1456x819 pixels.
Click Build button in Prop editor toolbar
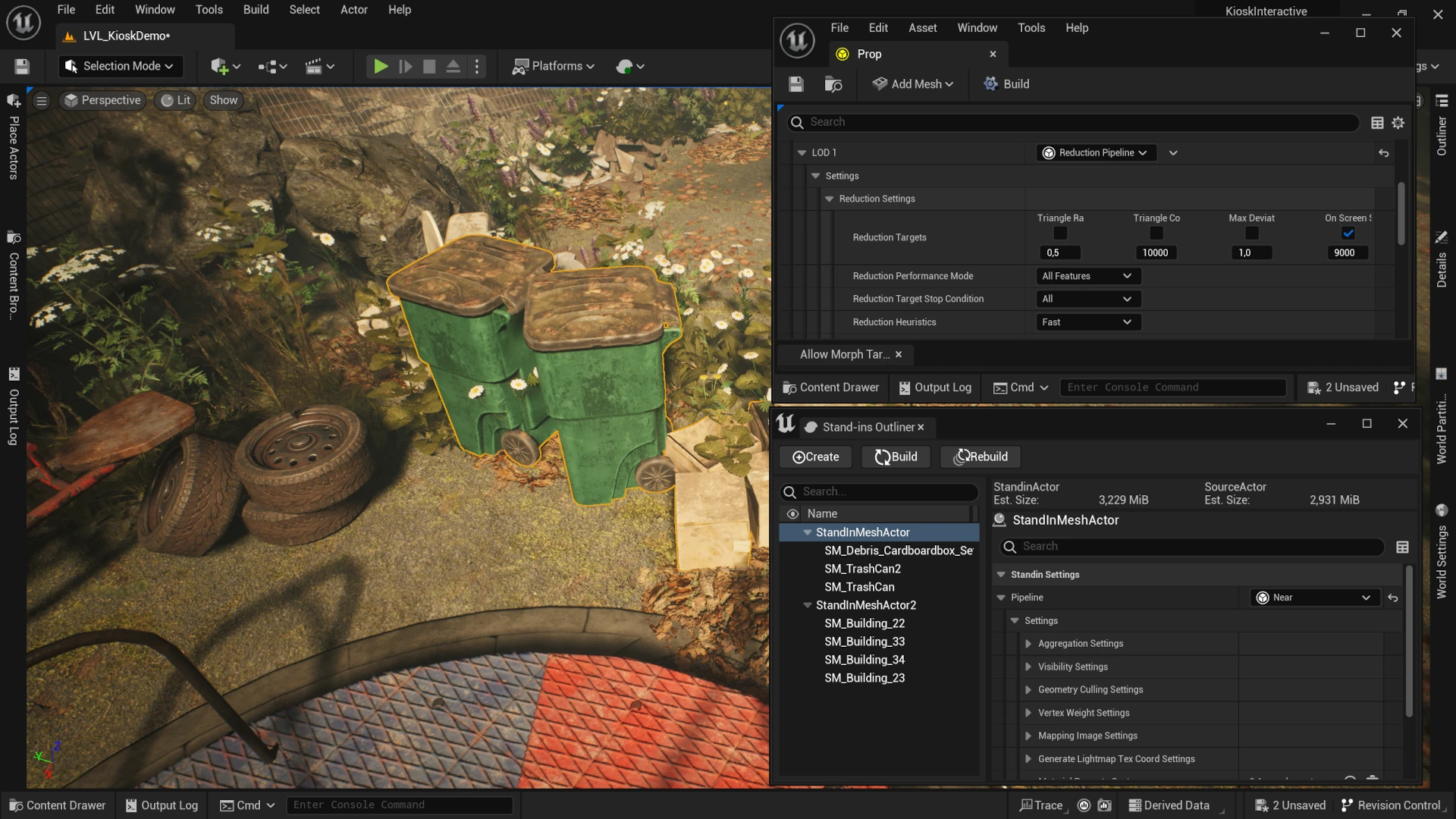[x=1006, y=84]
